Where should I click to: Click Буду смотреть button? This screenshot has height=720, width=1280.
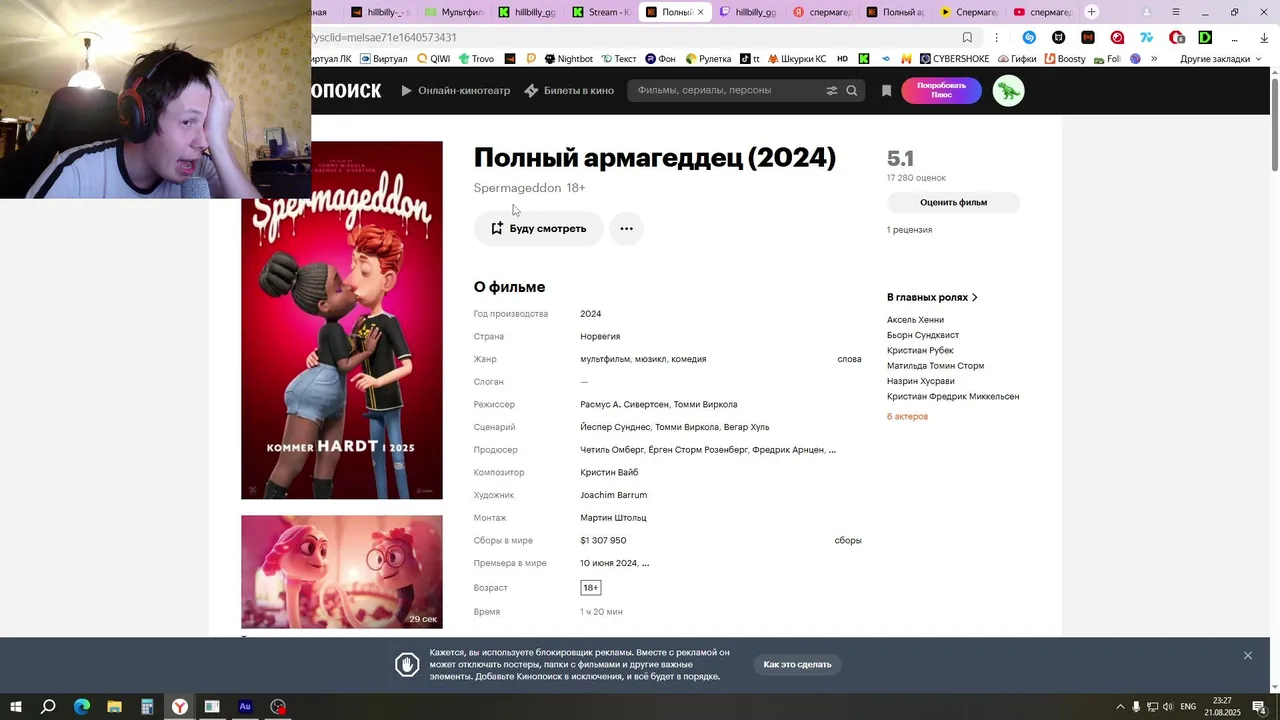tap(538, 229)
